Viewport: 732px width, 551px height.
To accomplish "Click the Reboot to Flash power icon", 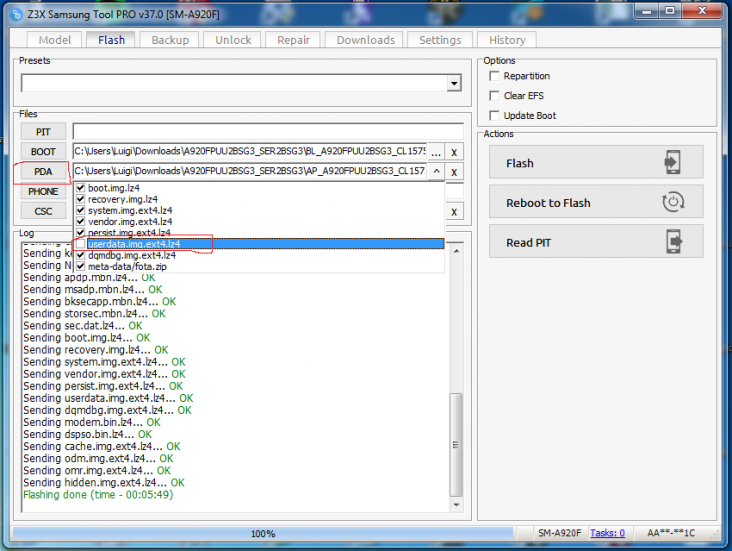I will [673, 202].
